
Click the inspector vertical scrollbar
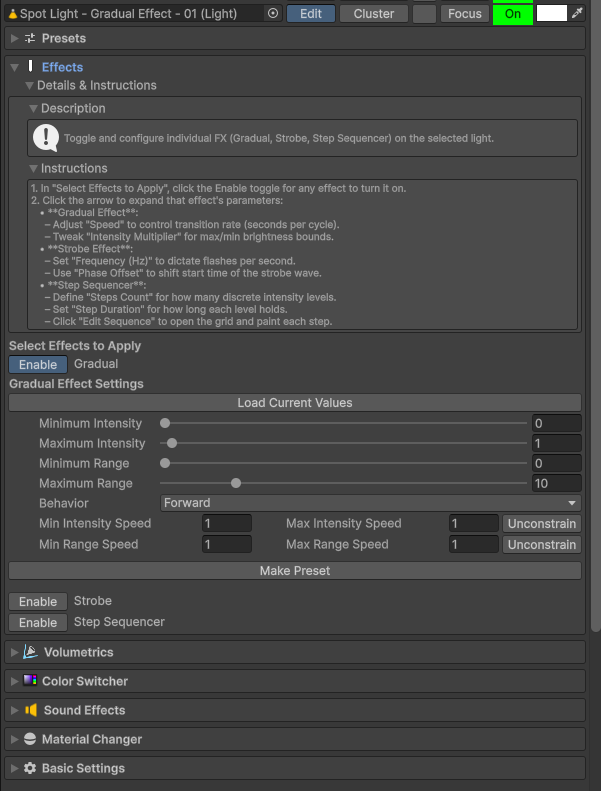(x=595, y=316)
